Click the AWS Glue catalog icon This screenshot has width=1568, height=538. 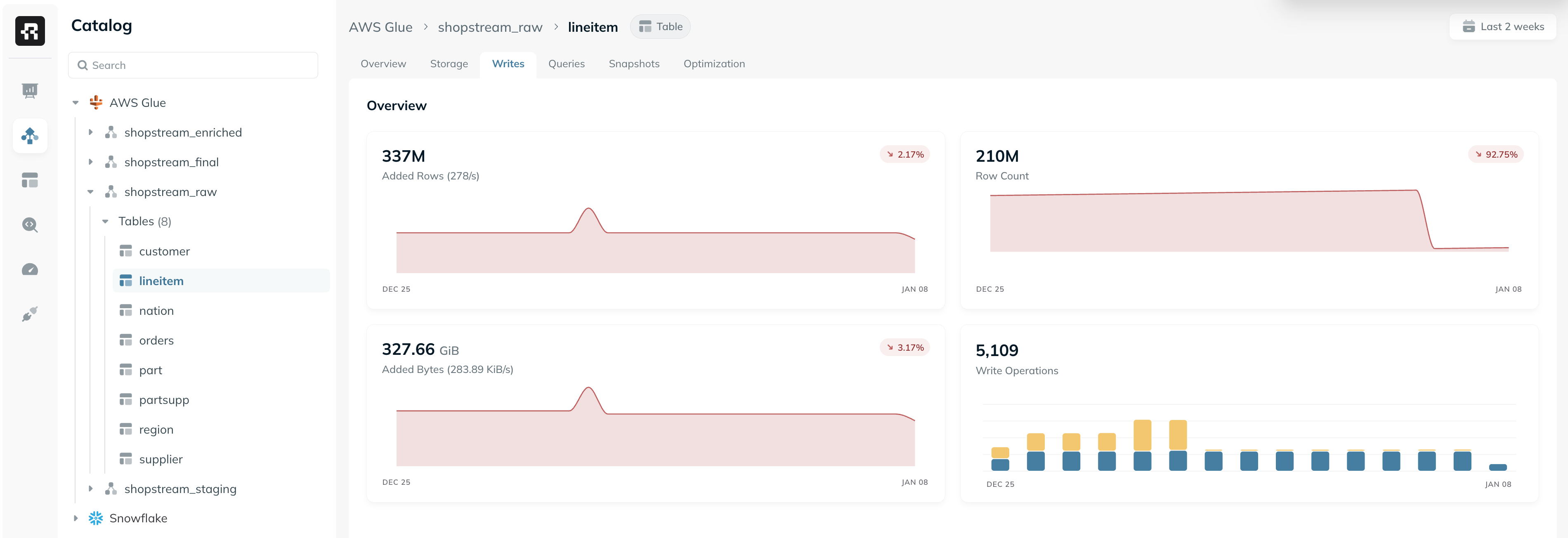point(96,102)
